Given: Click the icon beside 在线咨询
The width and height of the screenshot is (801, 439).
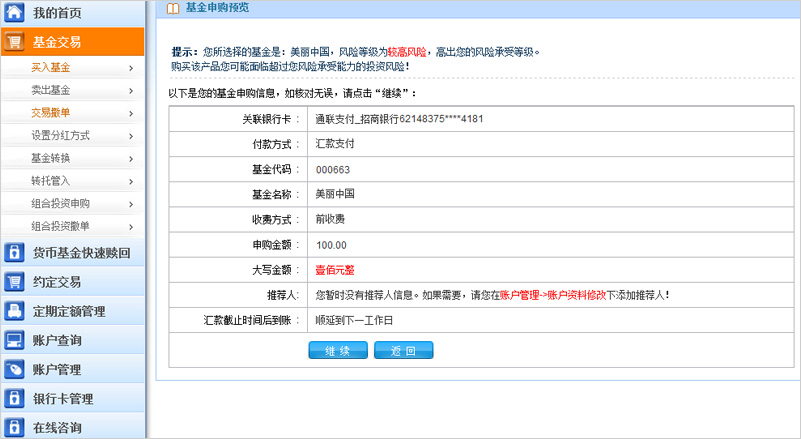Looking at the screenshot, I should (15, 428).
